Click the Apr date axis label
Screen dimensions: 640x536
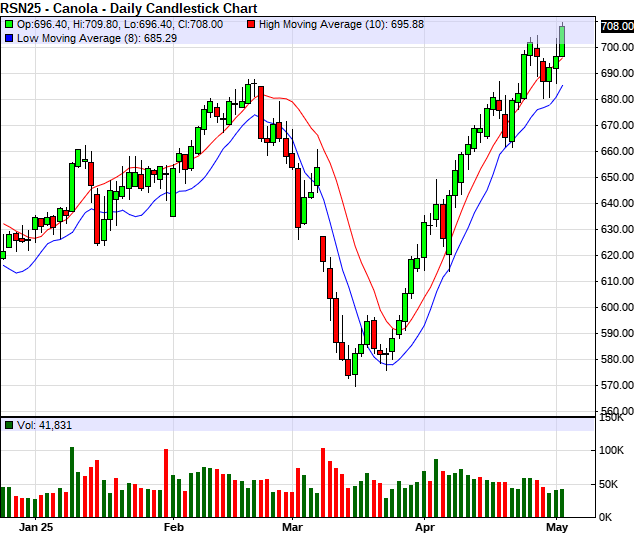pos(425,526)
